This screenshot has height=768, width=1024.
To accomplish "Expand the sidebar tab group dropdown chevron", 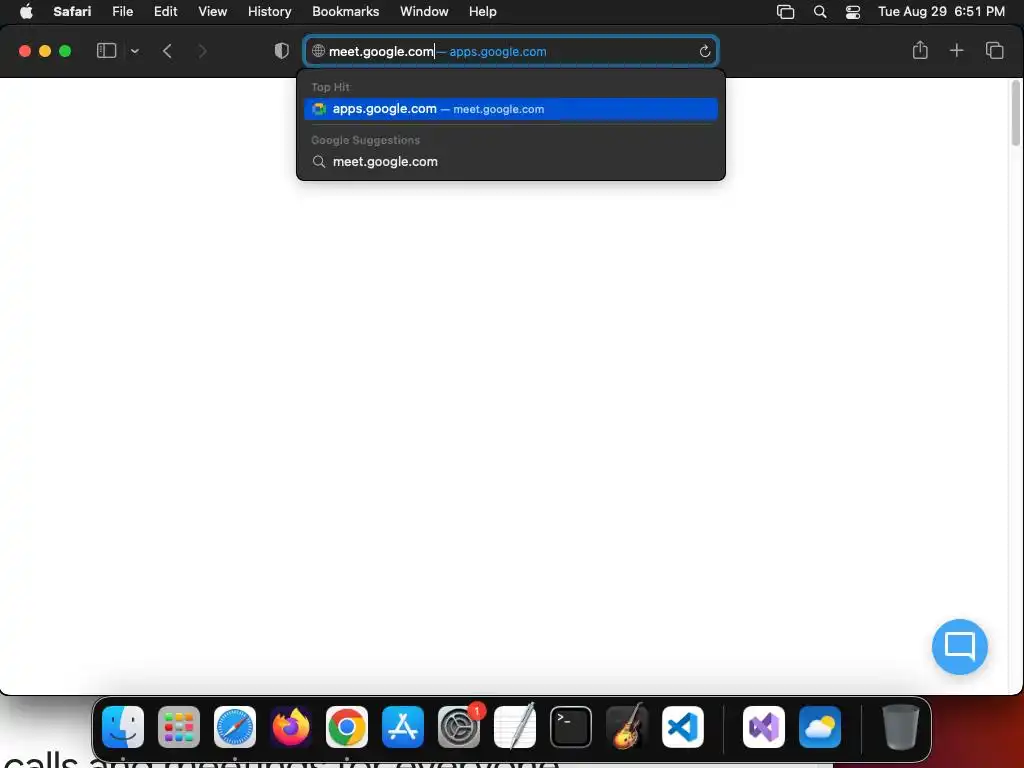I will tap(135, 51).
